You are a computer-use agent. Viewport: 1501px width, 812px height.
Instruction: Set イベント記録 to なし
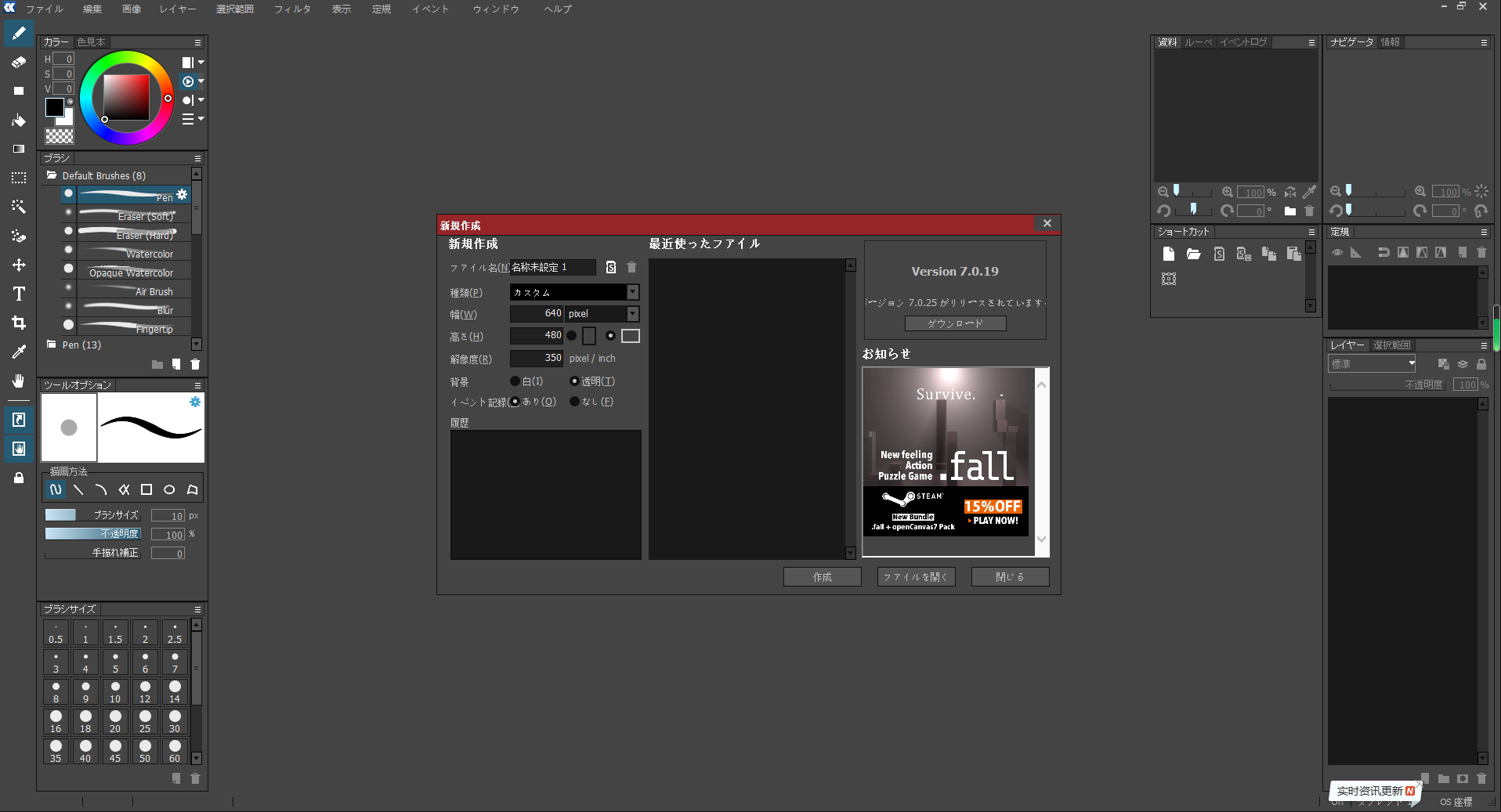(574, 402)
